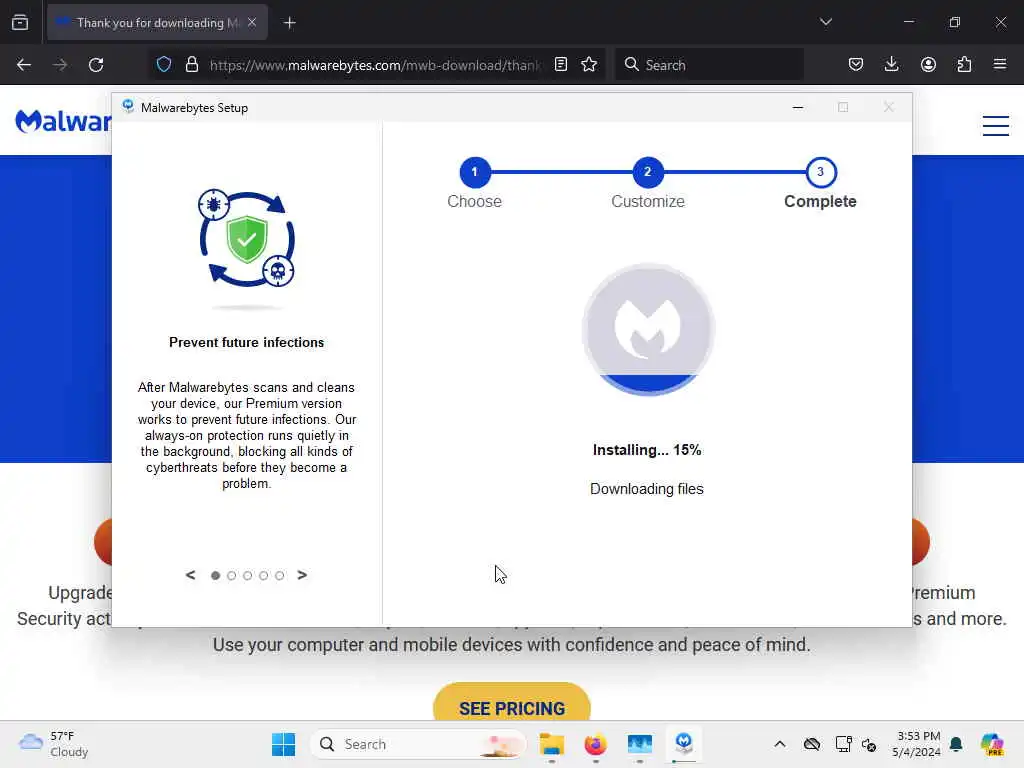This screenshot has height=768, width=1024.
Task: Open the Windows Start menu
Action: (283, 744)
